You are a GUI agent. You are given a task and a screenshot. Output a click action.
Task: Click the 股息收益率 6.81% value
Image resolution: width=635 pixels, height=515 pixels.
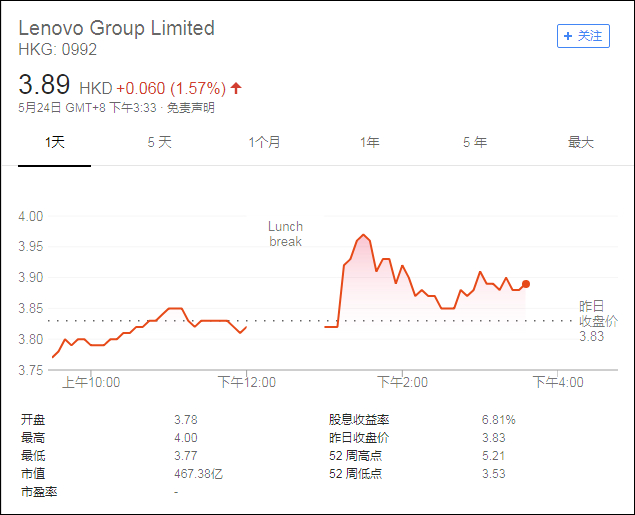499,420
